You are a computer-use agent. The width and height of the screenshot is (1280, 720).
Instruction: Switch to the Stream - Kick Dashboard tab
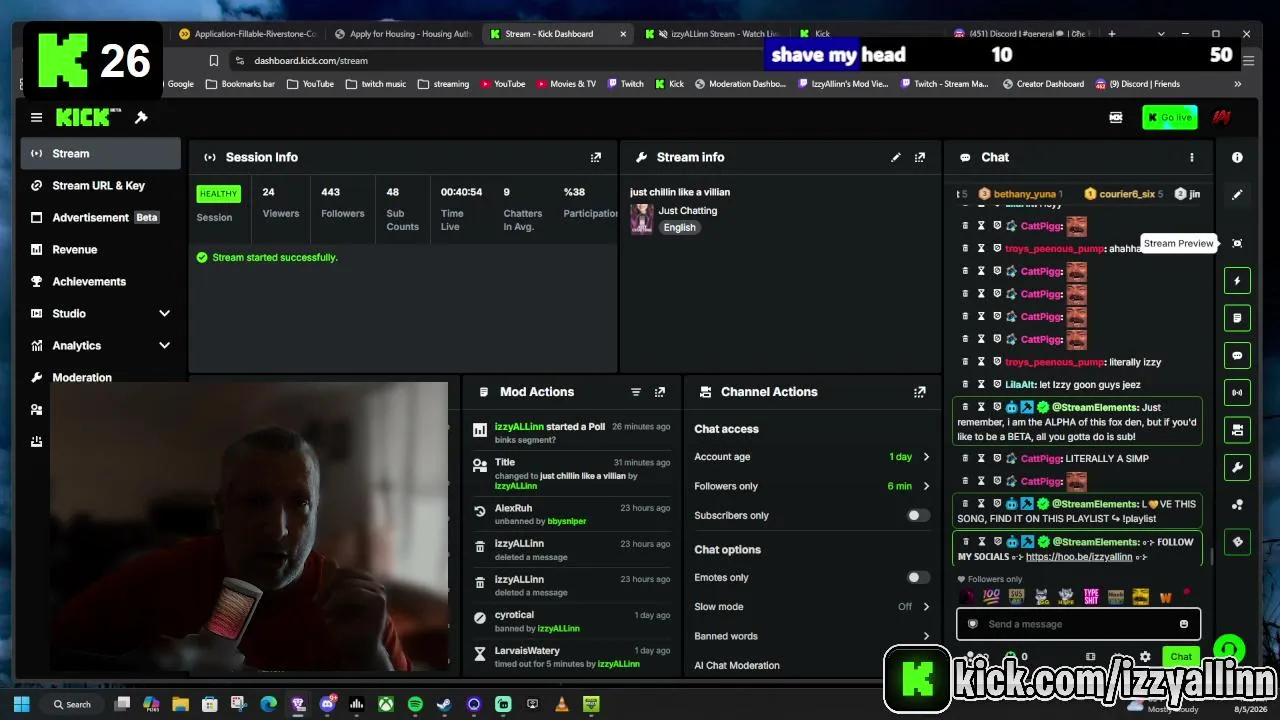click(x=557, y=34)
